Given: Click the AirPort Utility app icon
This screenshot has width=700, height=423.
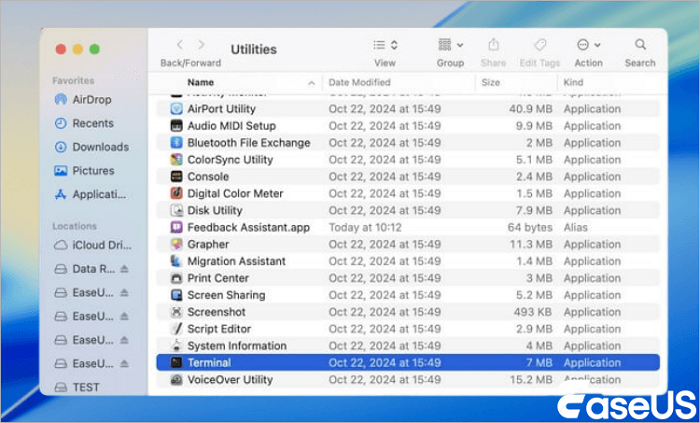Looking at the screenshot, I should pyautogui.click(x=177, y=109).
